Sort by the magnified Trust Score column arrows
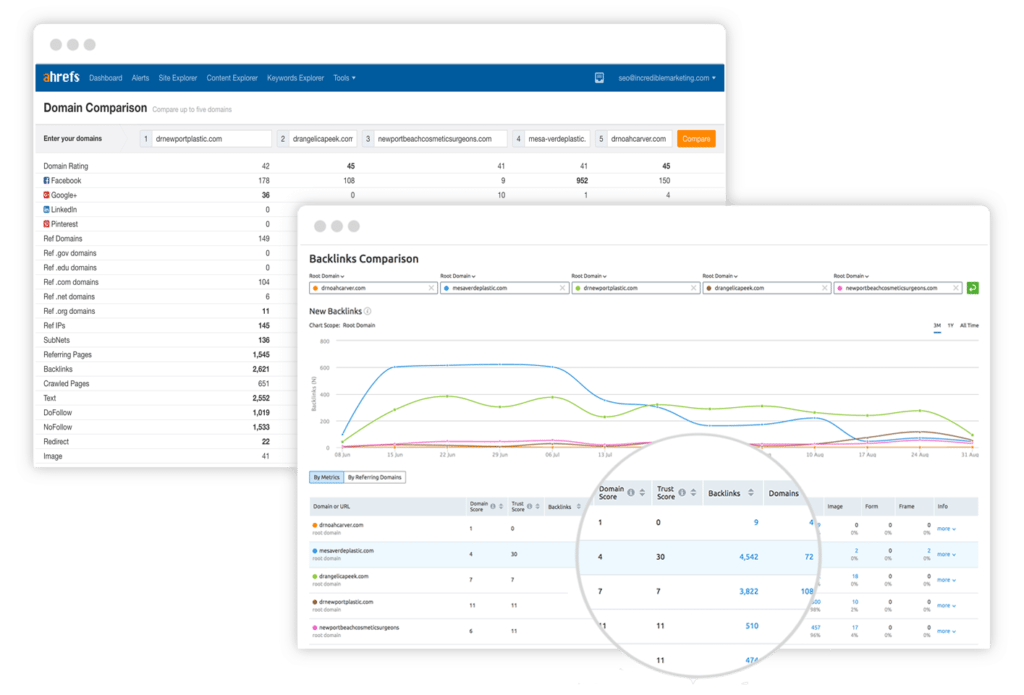1024x695 pixels. click(694, 493)
